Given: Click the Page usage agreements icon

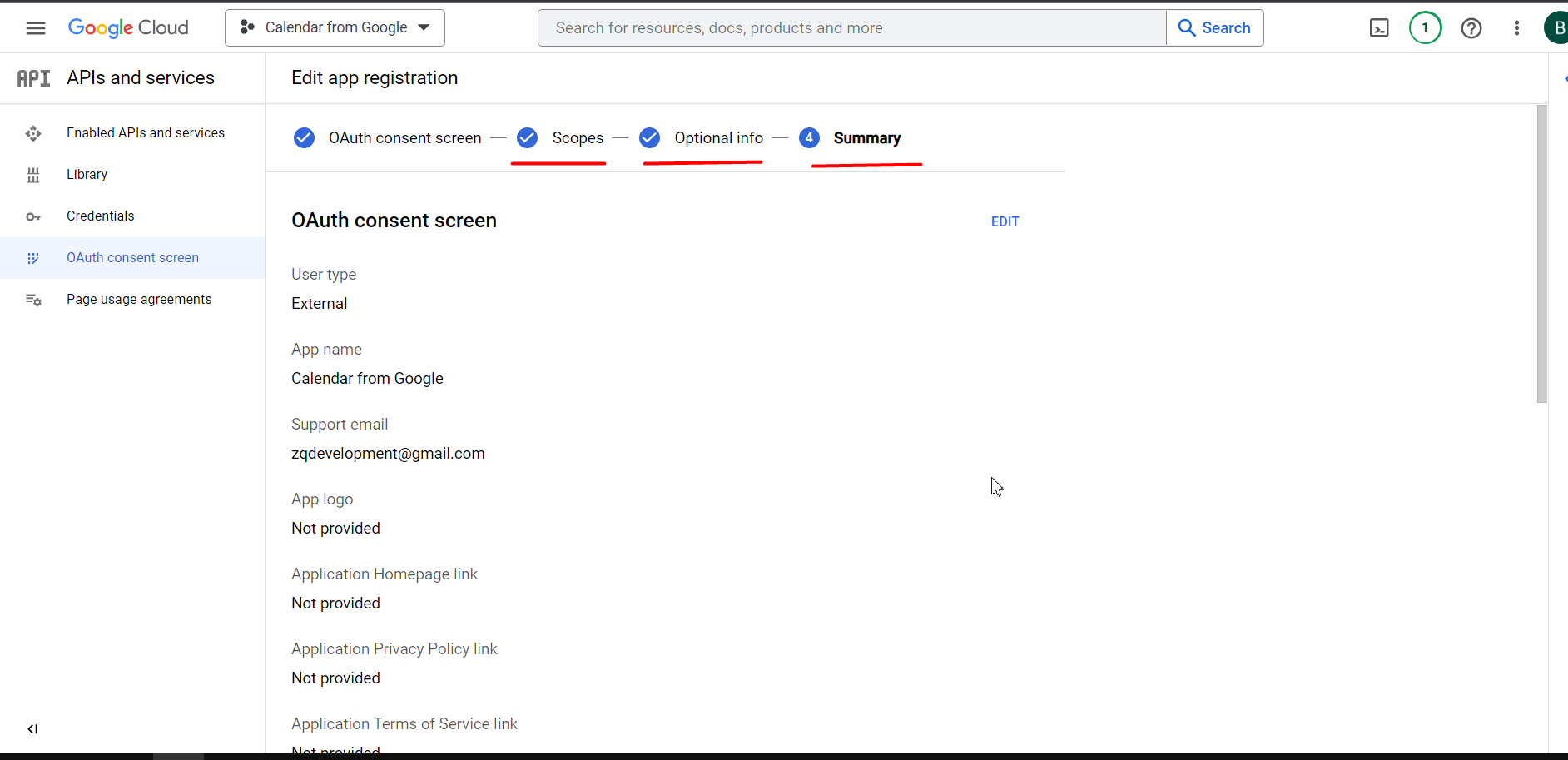Looking at the screenshot, I should click(33, 300).
